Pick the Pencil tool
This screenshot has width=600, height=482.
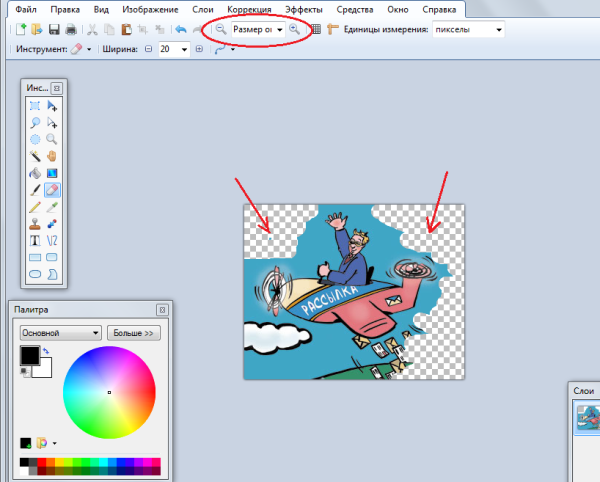point(35,206)
